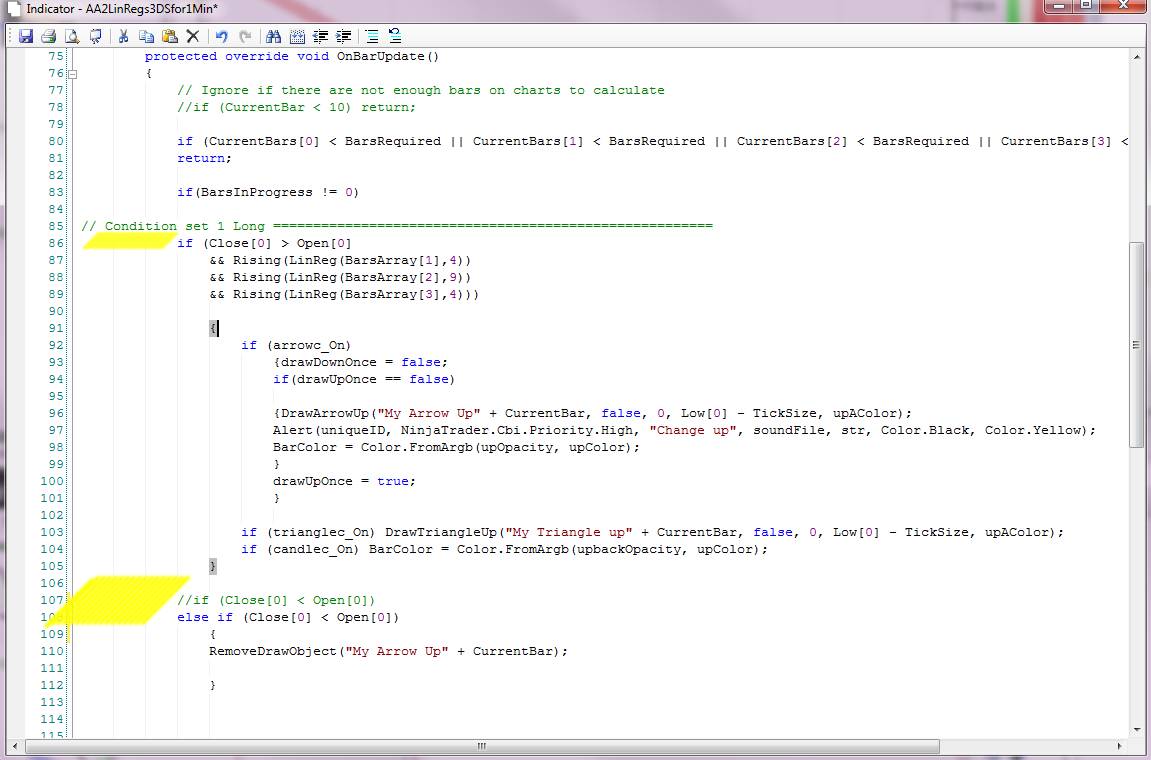Click 'if (arrowc_On)' on line 92
The height and width of the screenshot is (760, 1151).
click(x=296, y=345)
